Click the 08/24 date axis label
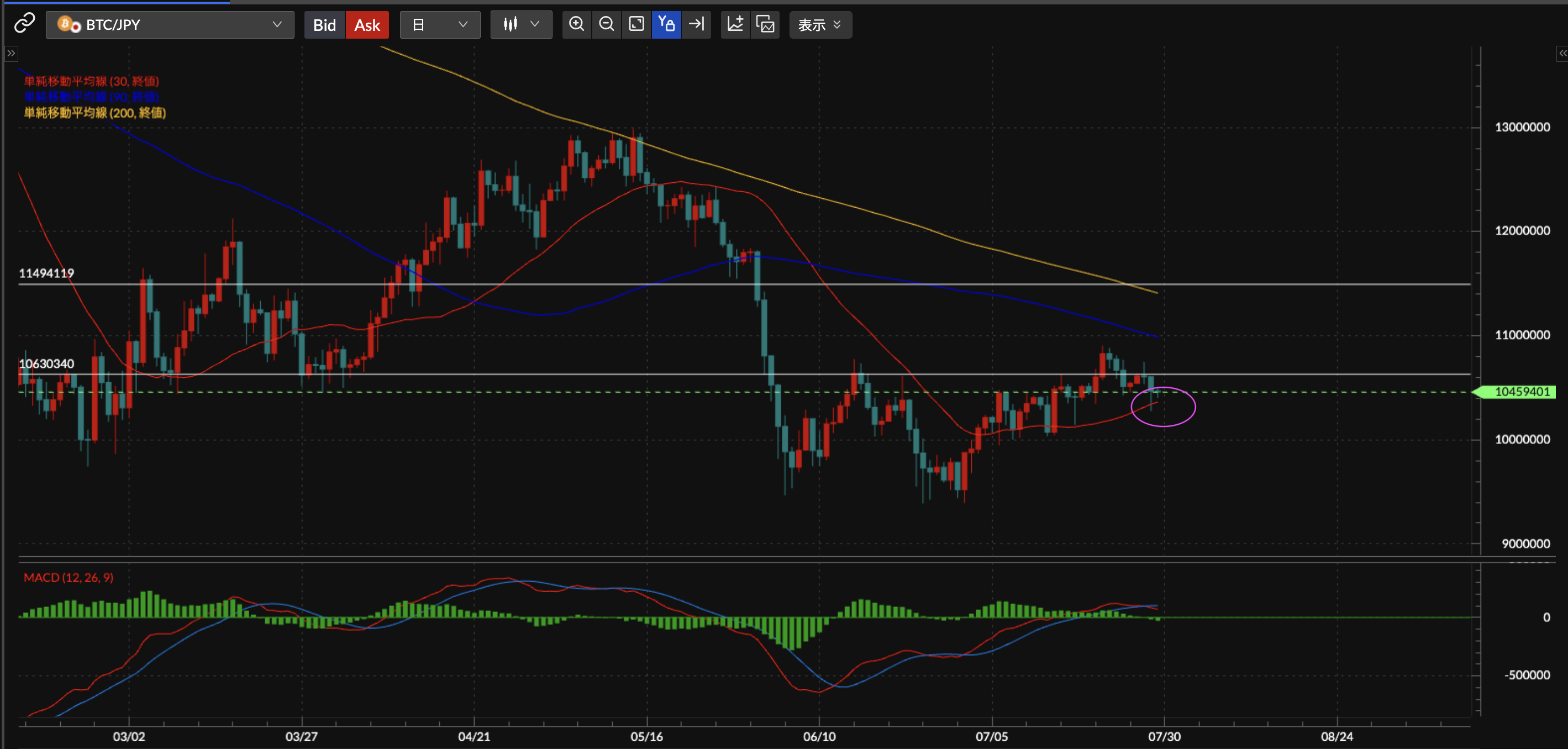The height and width of the screenshot is (749, 1568). coord(1337,736)
